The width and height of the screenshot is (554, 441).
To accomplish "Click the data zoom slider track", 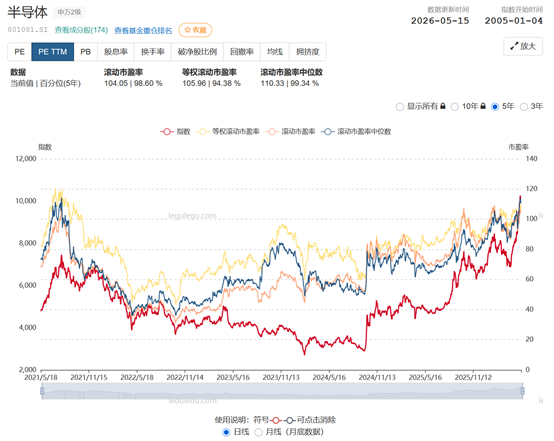I will click(282, 391).
